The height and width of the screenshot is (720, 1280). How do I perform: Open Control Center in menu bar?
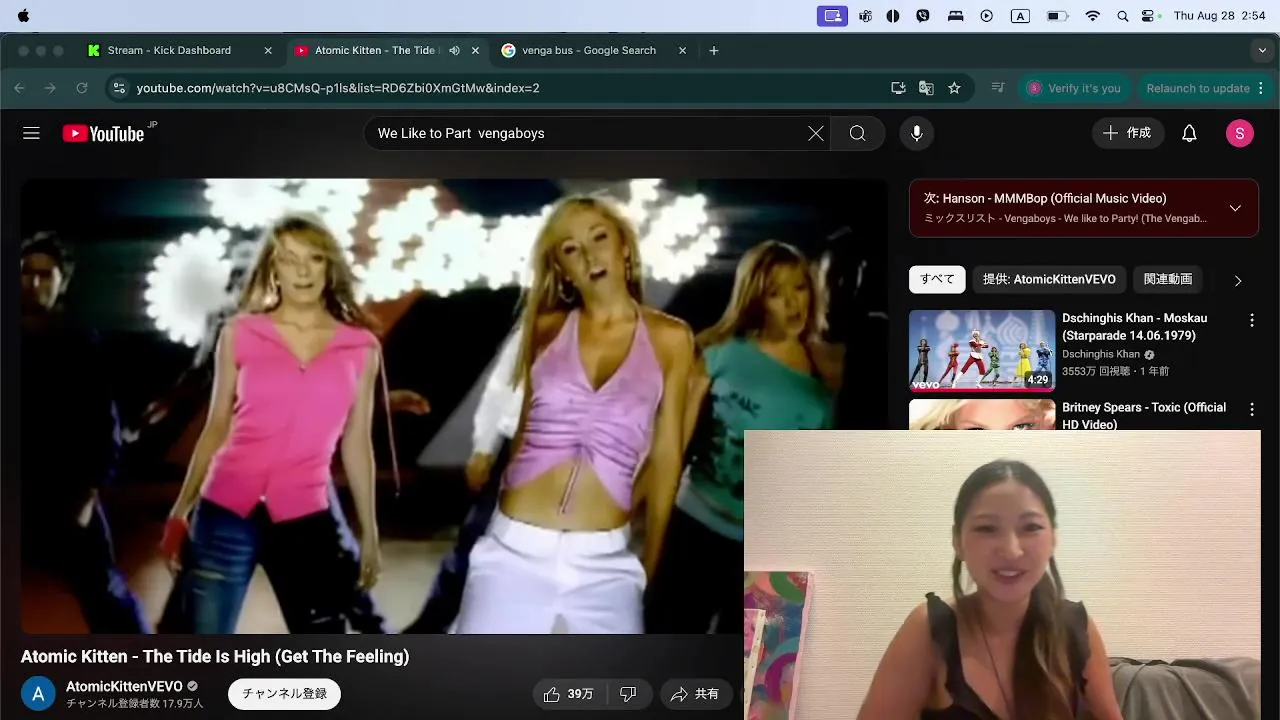(1148, 16)
